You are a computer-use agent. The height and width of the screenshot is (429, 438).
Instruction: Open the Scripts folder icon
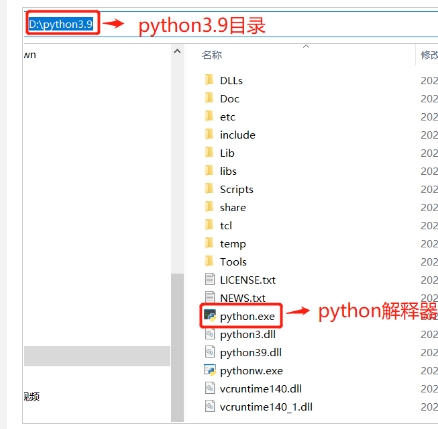click(x=209, y=189)
